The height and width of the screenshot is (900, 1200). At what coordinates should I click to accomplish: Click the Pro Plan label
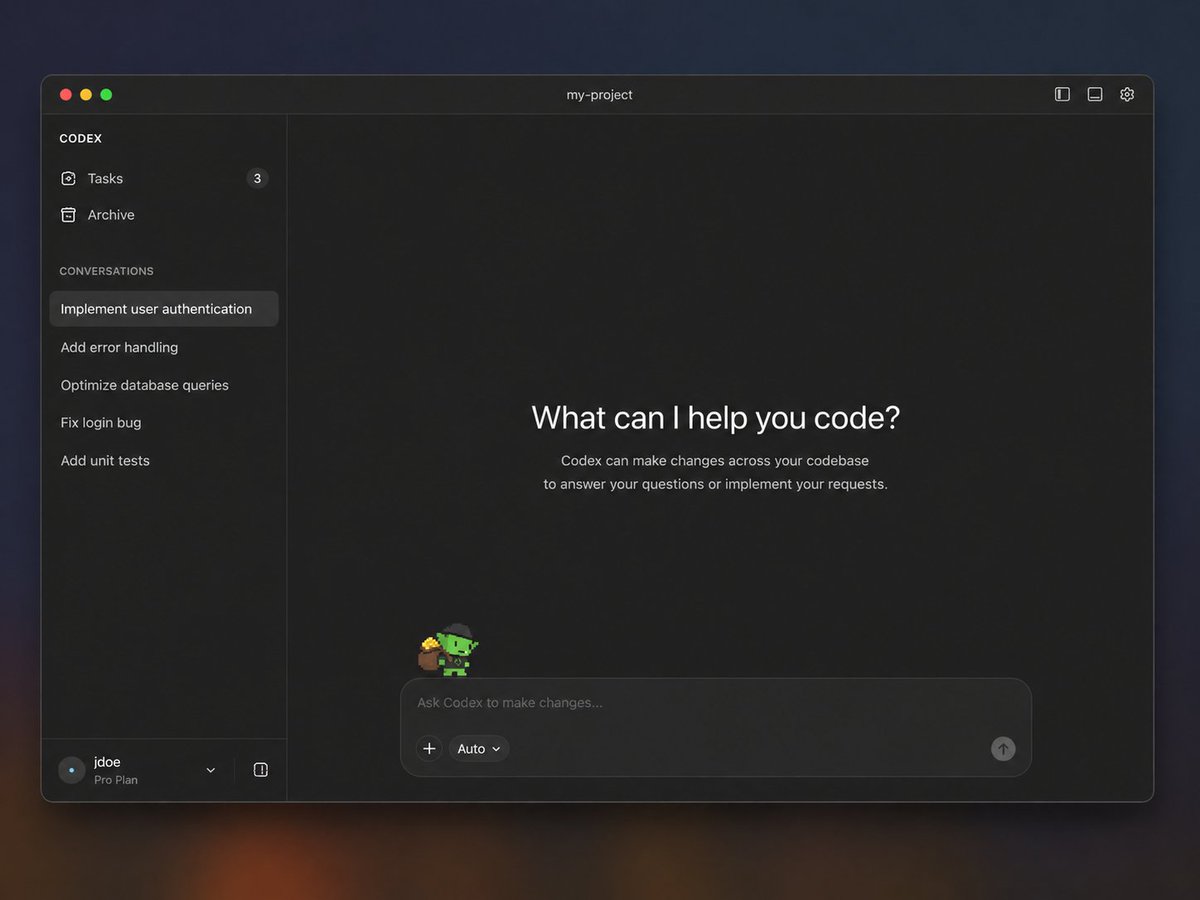116,780
